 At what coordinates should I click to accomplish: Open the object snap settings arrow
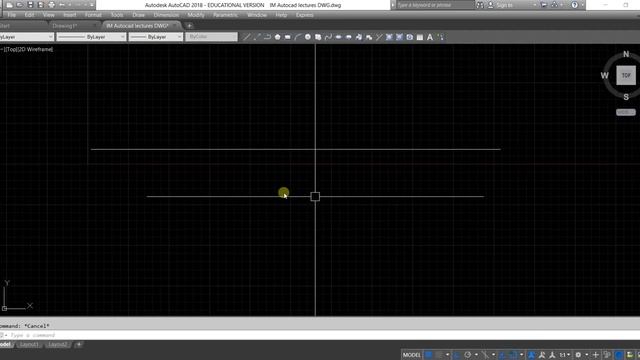[522, 355]
